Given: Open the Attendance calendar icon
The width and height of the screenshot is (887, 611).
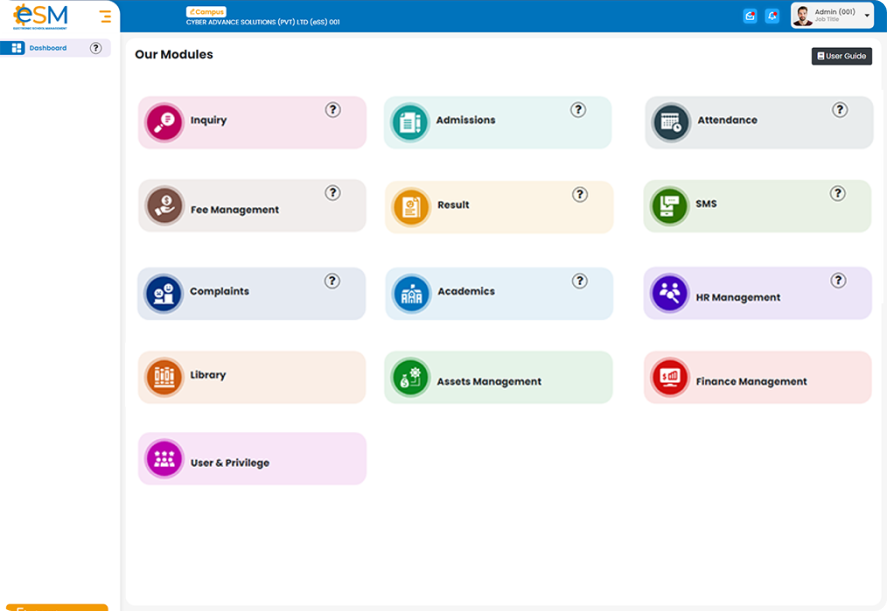Looking at the screenshot, I should [671, 122].
